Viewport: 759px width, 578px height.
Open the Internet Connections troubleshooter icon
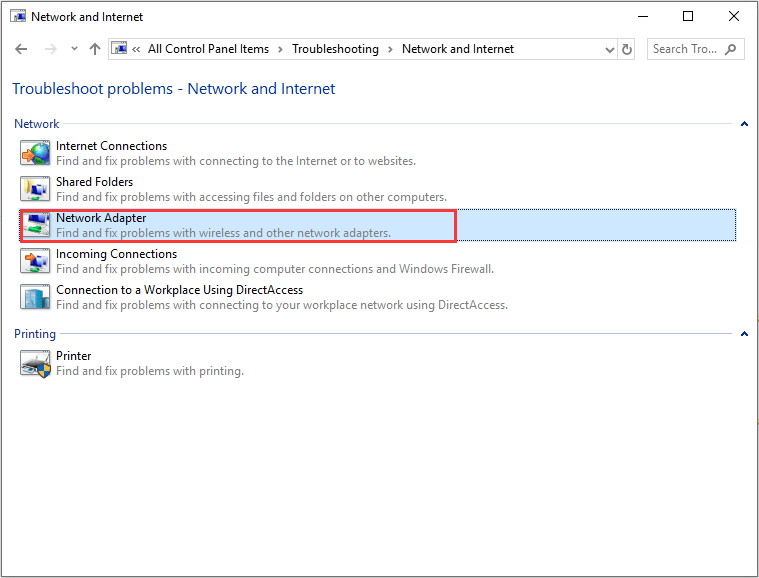(35, 153)
